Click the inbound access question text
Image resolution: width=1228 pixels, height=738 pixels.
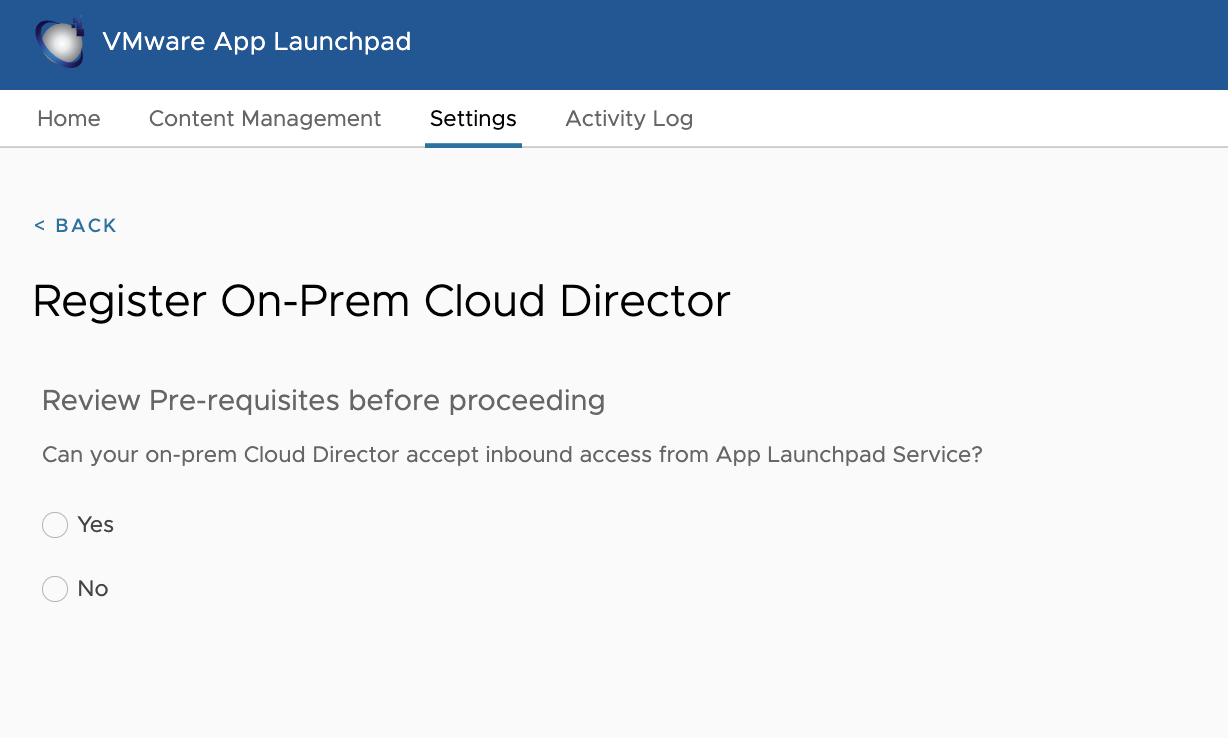point(512,455)
